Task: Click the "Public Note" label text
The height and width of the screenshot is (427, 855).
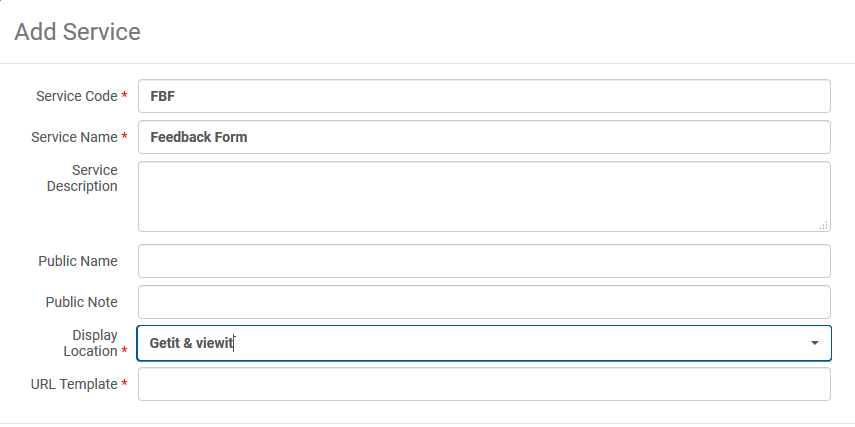Action: [81, 302]
